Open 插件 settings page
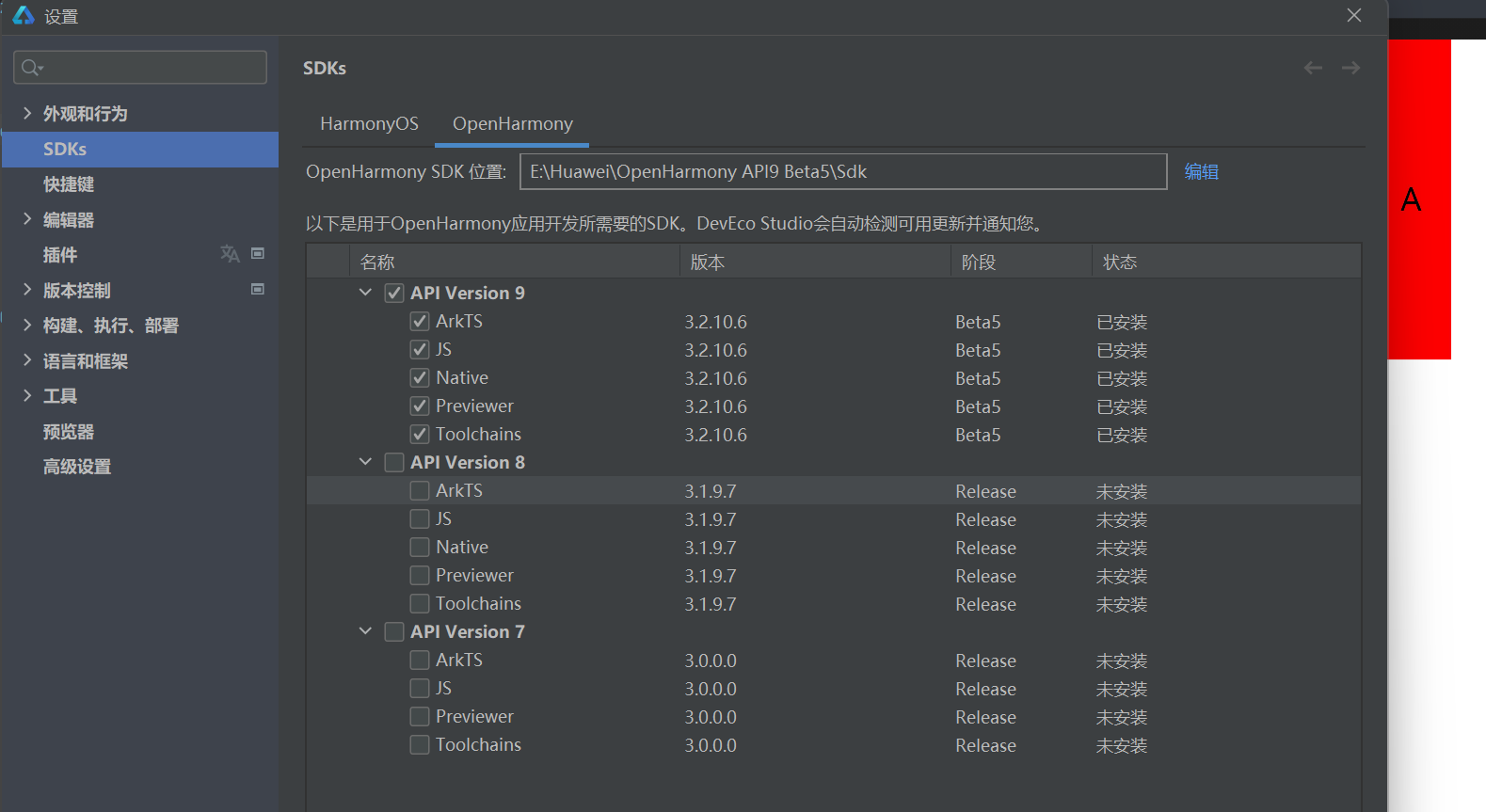 [x=60, y=255]
